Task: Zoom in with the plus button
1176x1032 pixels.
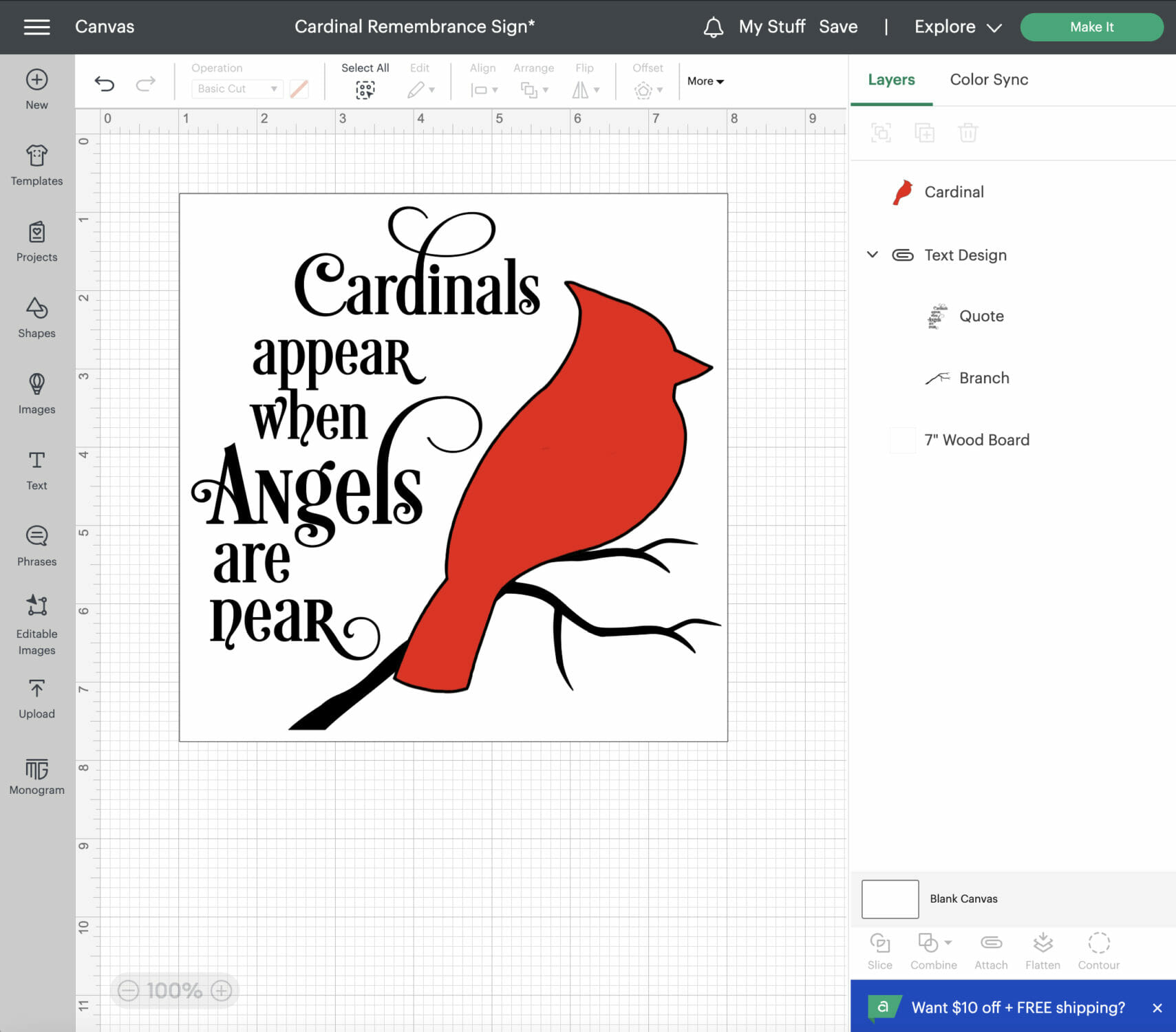Action: [x=221, y=990]
